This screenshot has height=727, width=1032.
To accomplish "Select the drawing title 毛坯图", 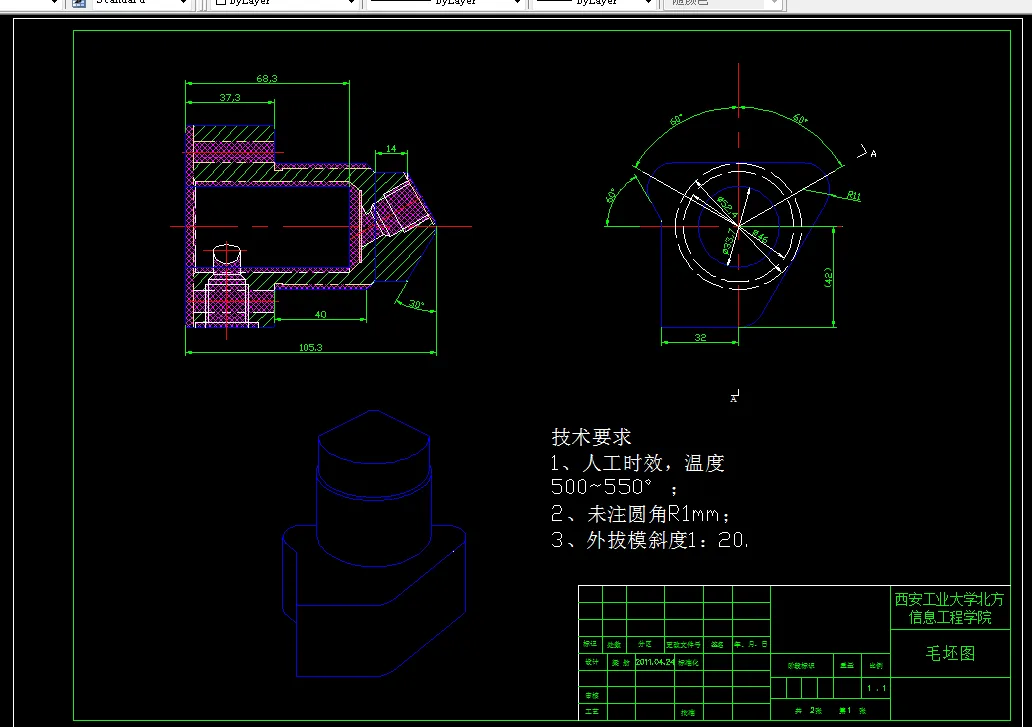I will pos(950,653).
